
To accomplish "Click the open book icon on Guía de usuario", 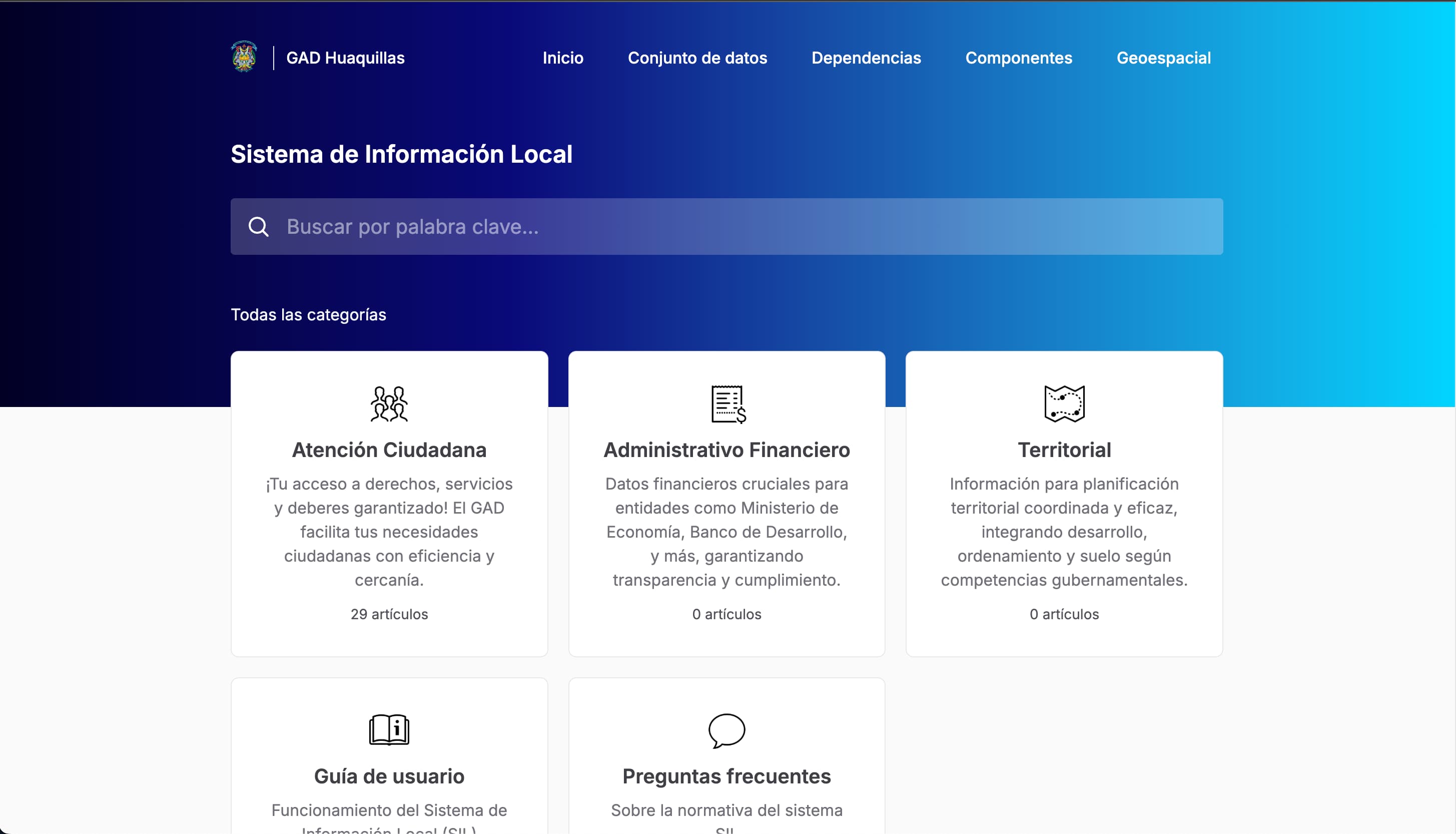I will click(389, 730).
